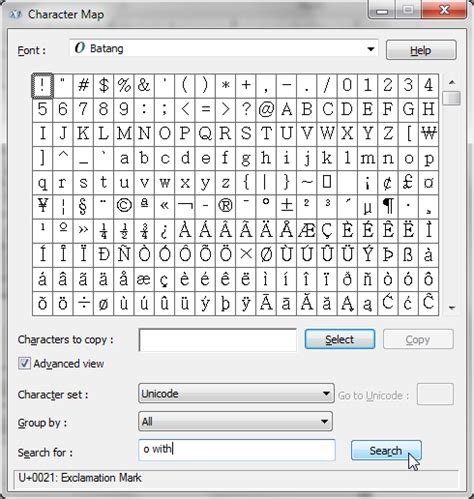The height and width of the screenshot is (499, 474).
Task: Select the inverted question mark ¿
Action: [x=164, y=230]
